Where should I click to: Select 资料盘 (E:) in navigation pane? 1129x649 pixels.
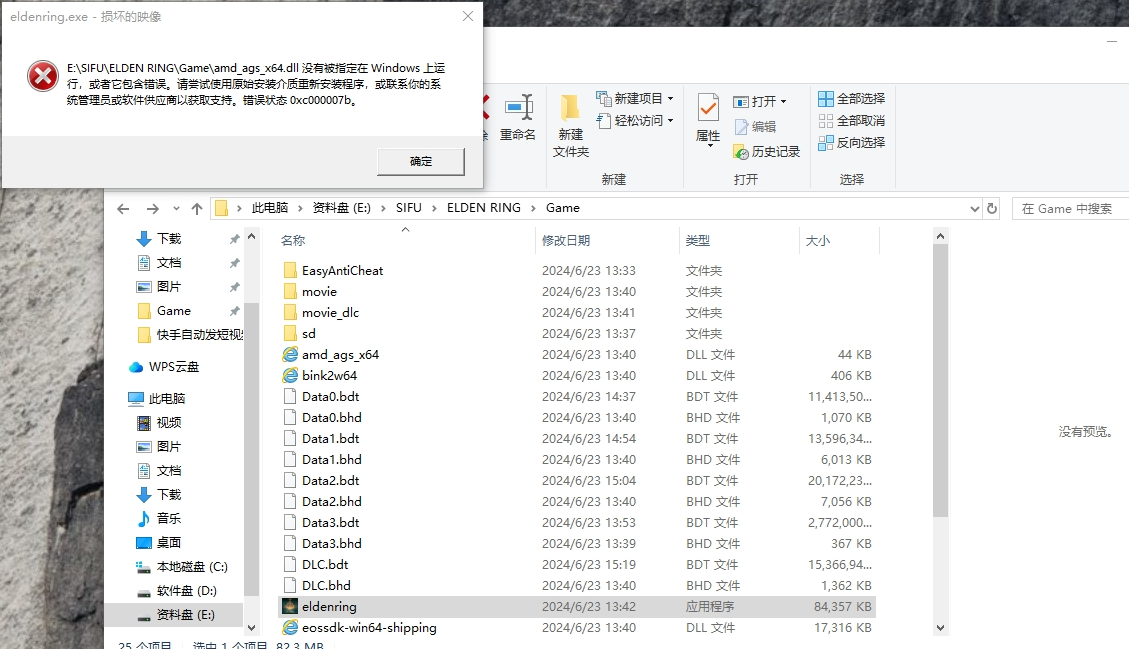click(x=185, y=615)
